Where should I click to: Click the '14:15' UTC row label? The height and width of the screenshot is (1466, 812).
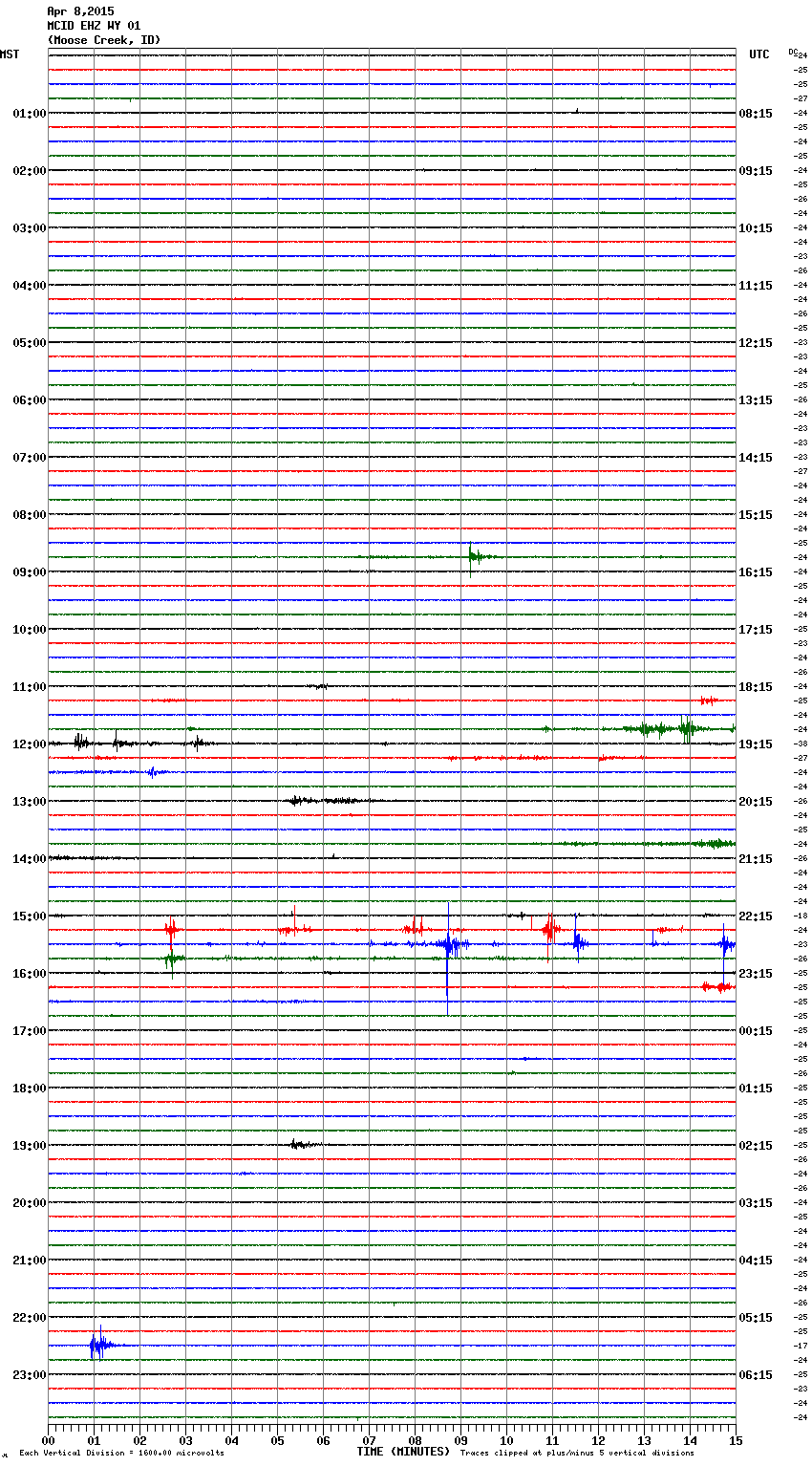(756, 458)
